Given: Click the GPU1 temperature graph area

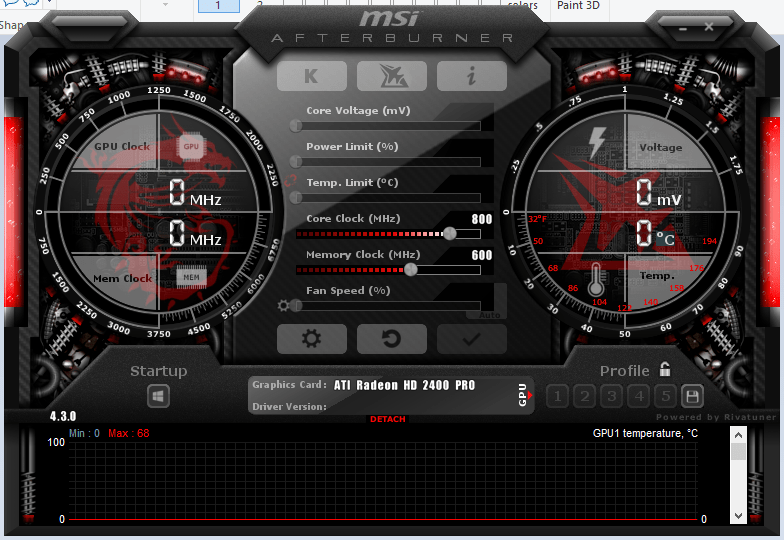Looking at the screenshot, I should tap(382, 481).
